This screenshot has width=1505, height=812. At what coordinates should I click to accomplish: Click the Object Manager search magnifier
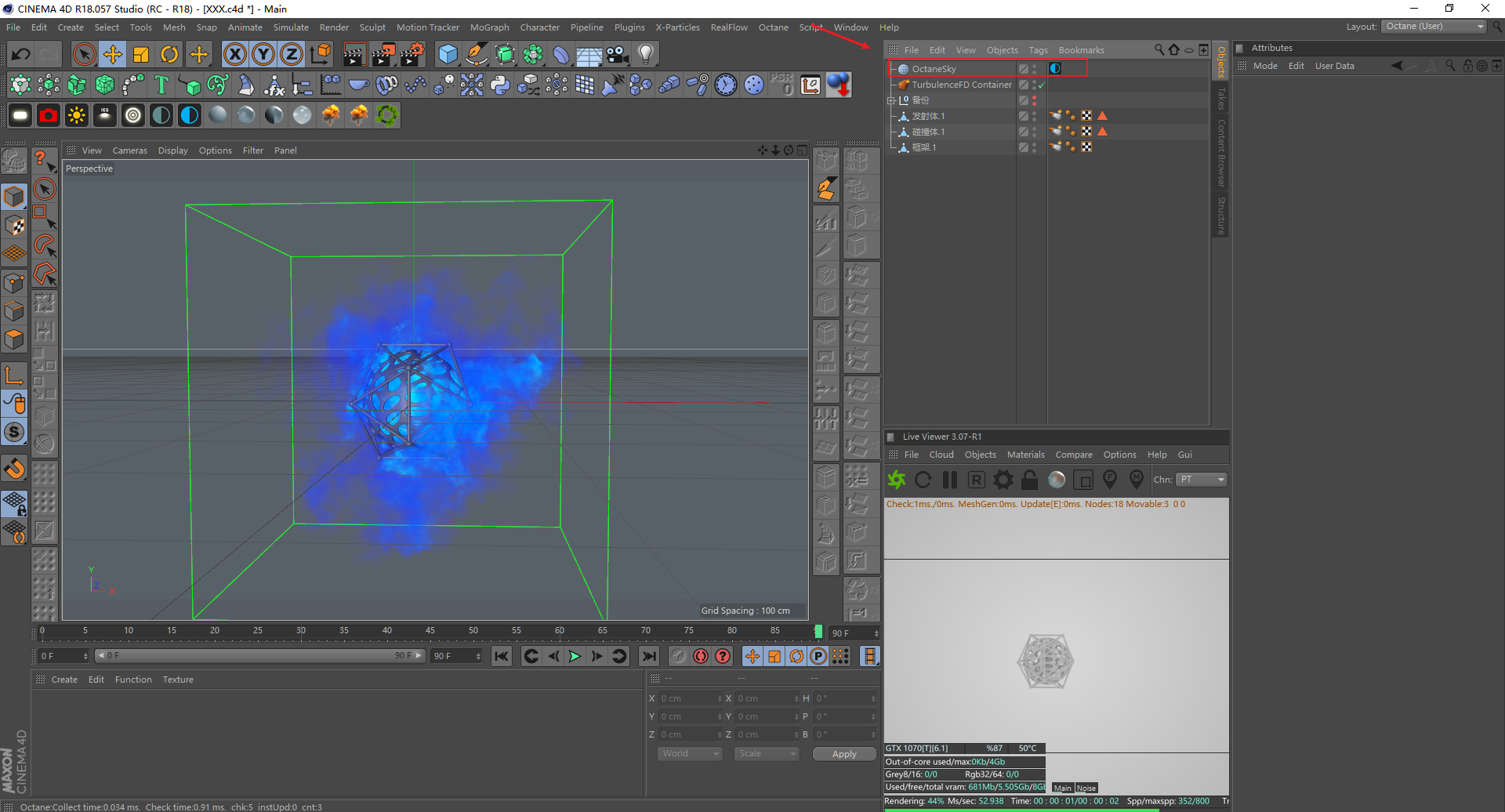click(x=1159, y=49)
